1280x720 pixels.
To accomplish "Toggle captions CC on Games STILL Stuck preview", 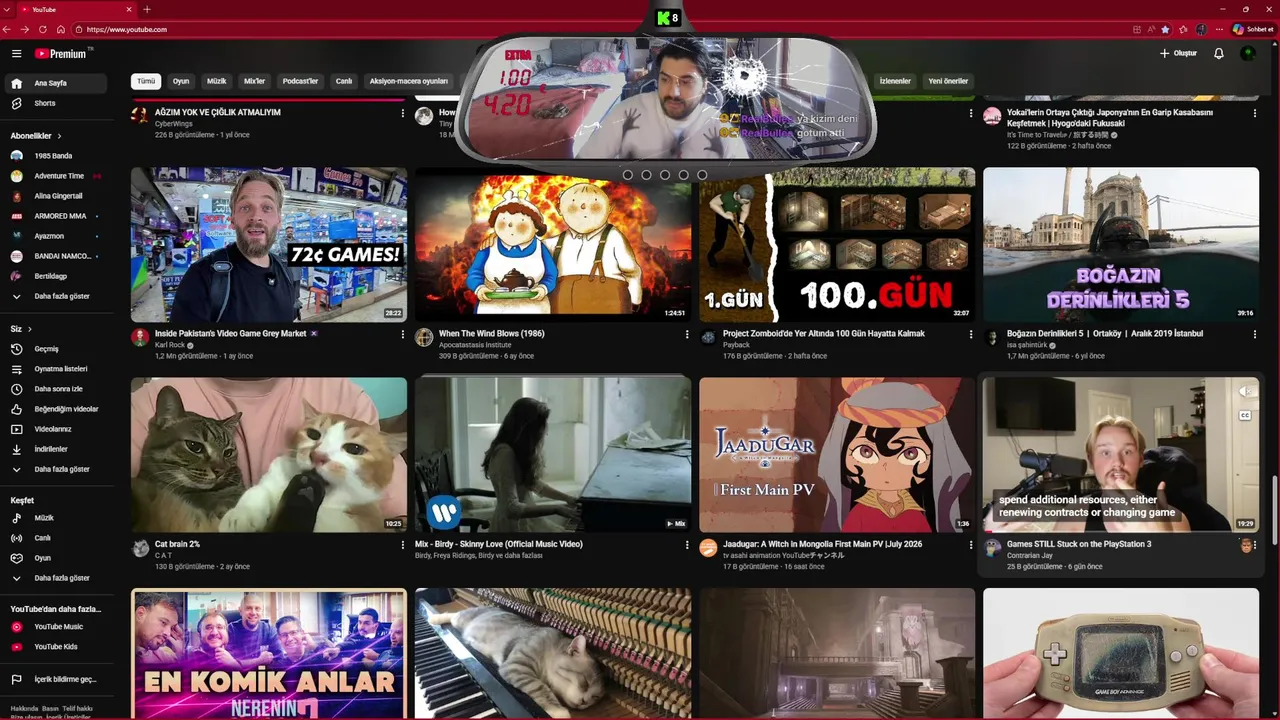I will (1245, 415).
